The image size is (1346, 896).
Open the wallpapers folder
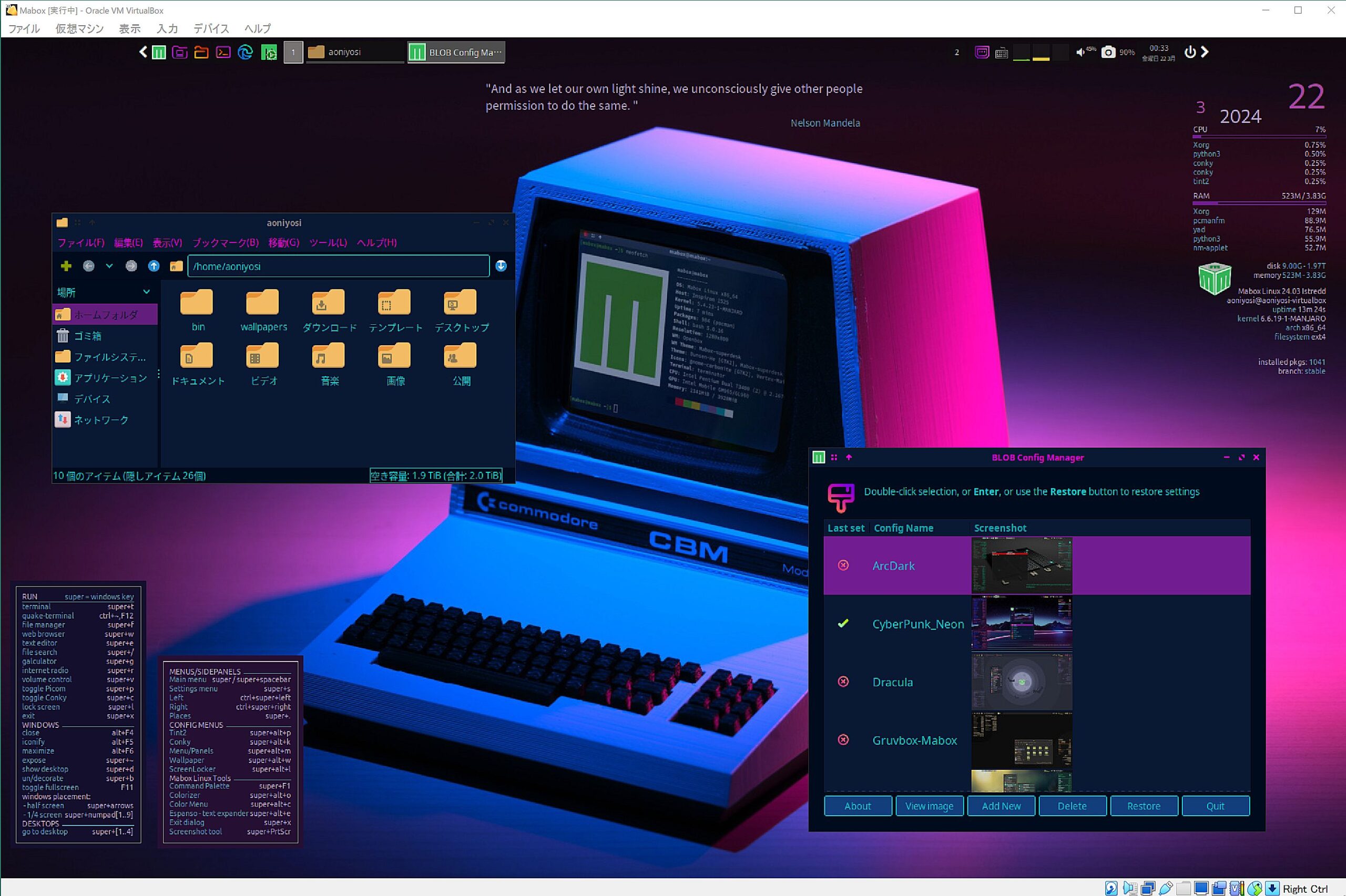(263, 310)
